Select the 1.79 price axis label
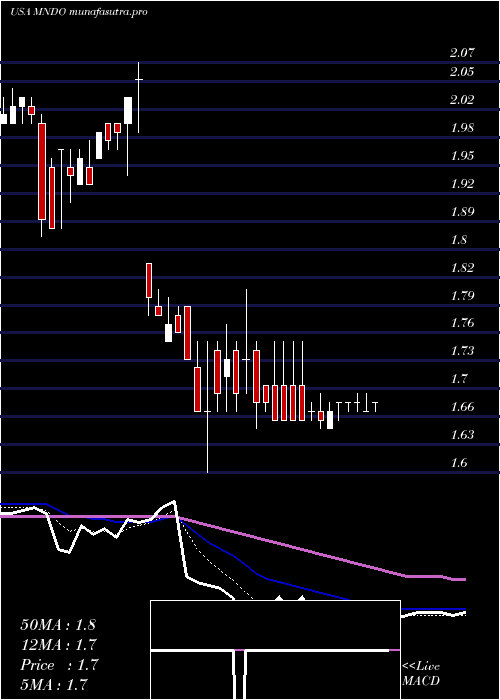This screenshot has height=700, width=500. coord(462,295)
